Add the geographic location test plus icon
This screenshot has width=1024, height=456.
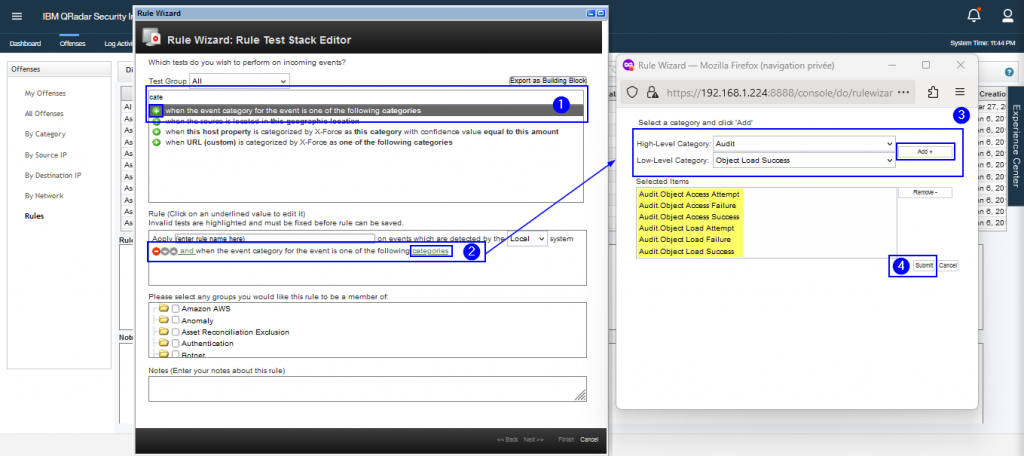(157, 122)
